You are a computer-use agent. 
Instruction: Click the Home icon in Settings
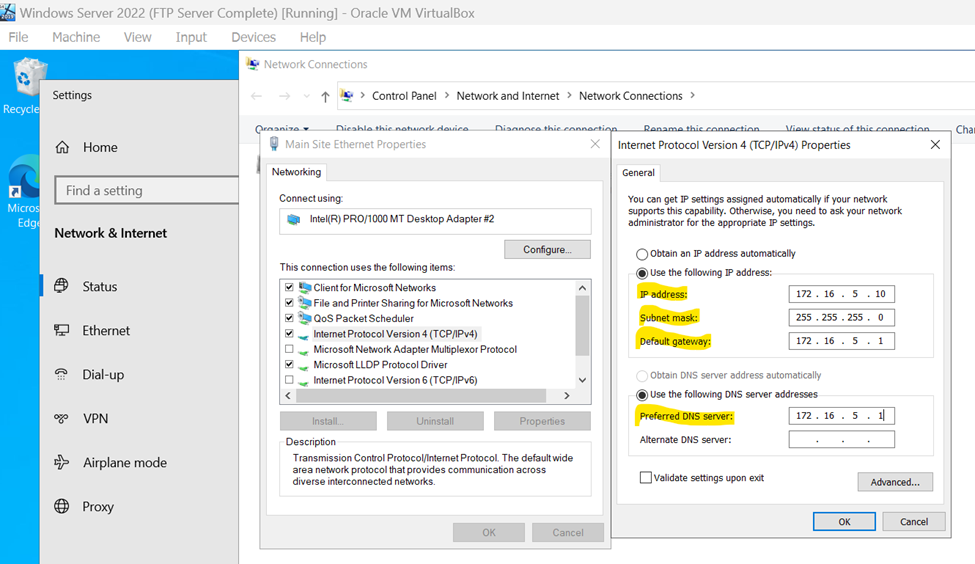tap(62, 147)
